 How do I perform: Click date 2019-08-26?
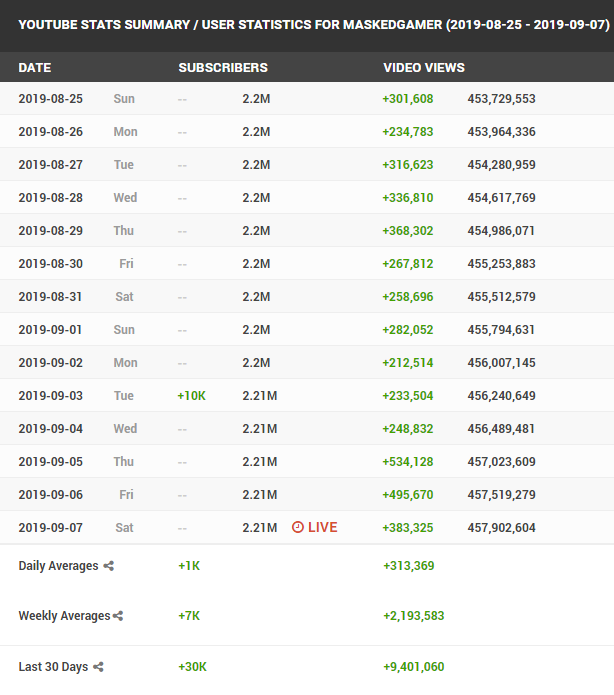point(51,132)
